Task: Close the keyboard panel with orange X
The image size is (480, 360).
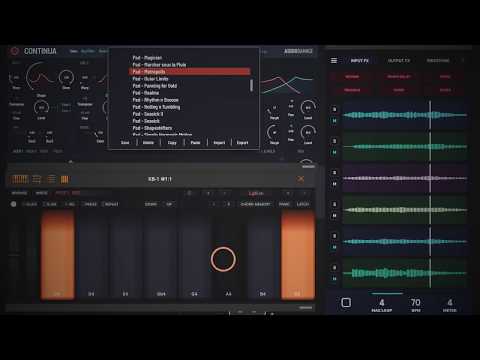Action: 300,179
